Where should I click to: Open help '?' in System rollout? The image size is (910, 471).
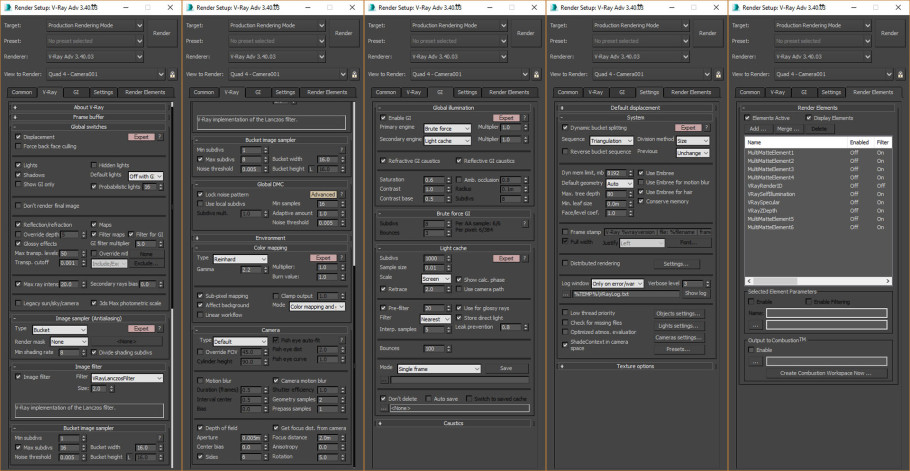707,128
